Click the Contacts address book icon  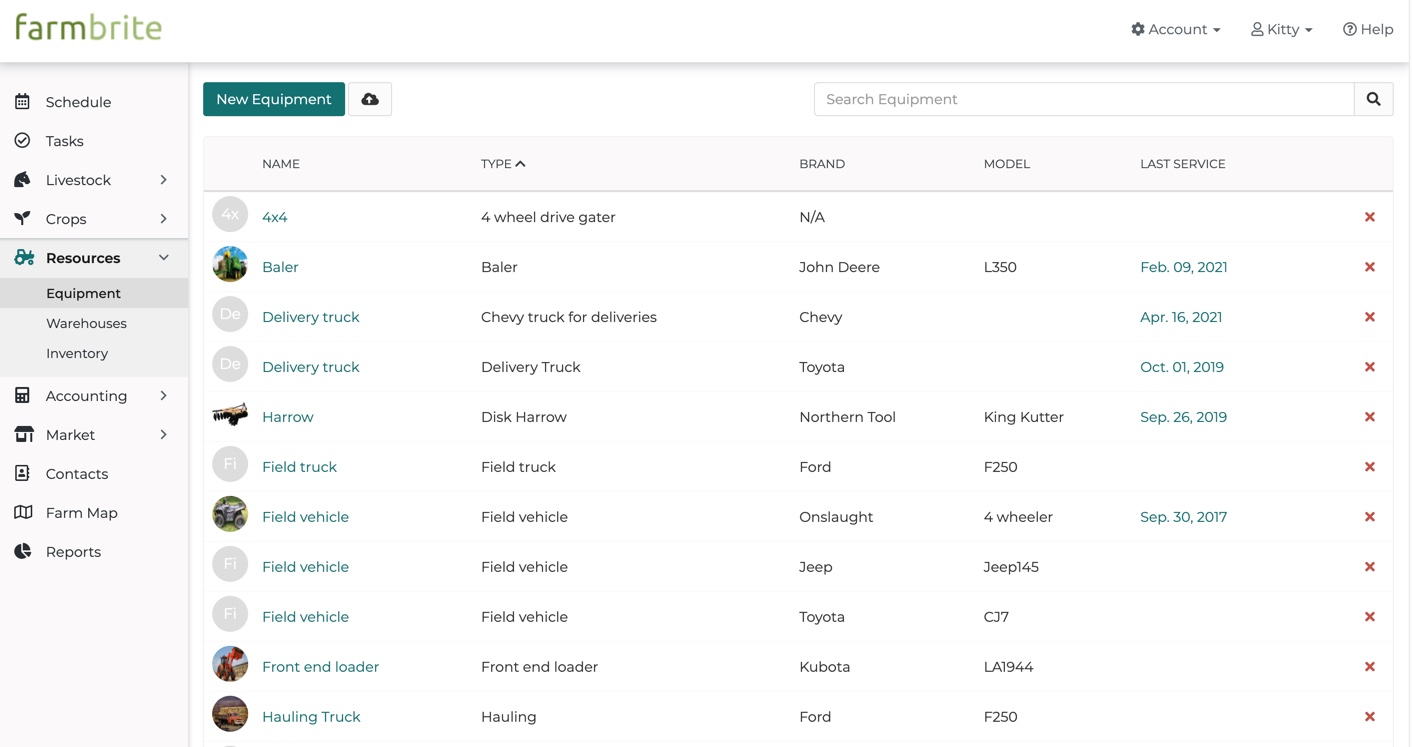[22, 474]
